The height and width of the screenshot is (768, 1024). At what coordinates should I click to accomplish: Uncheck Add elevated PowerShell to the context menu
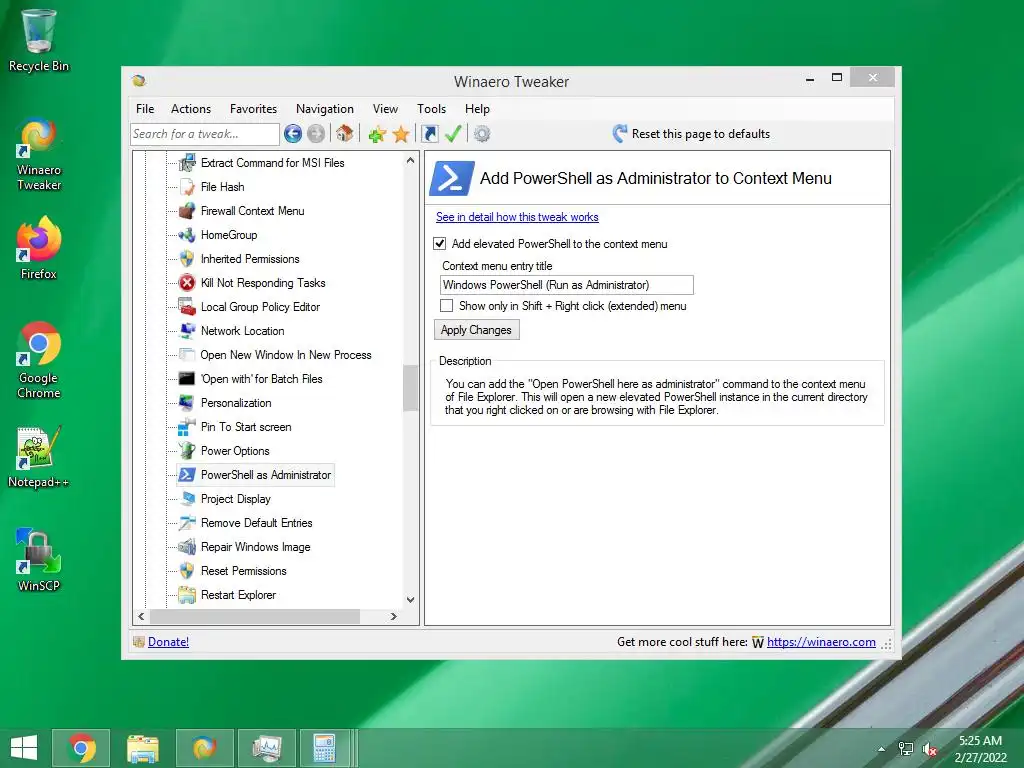click(440, 244)
